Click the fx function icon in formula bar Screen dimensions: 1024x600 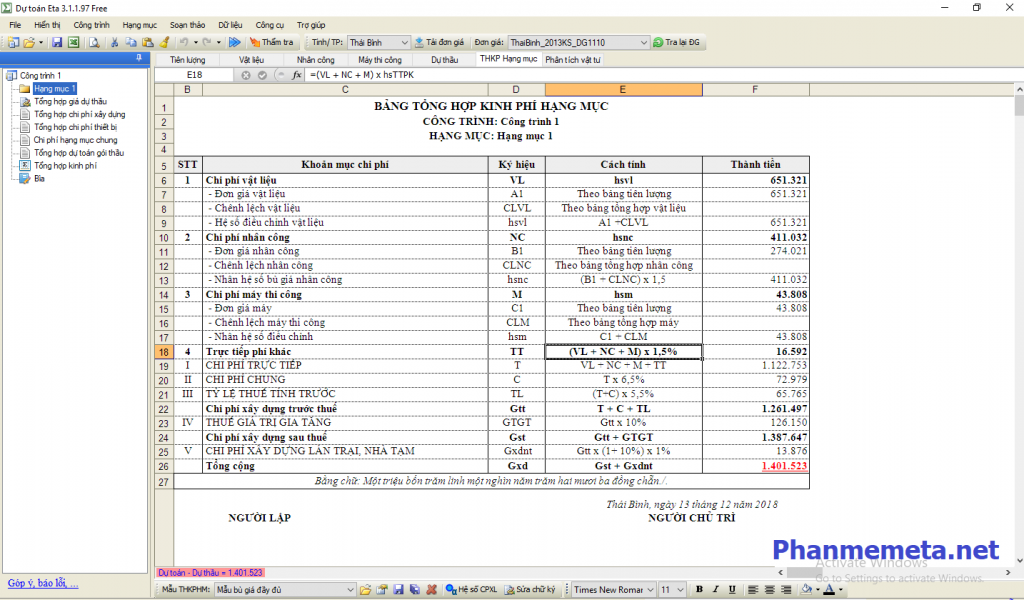[x=296, y=75]
